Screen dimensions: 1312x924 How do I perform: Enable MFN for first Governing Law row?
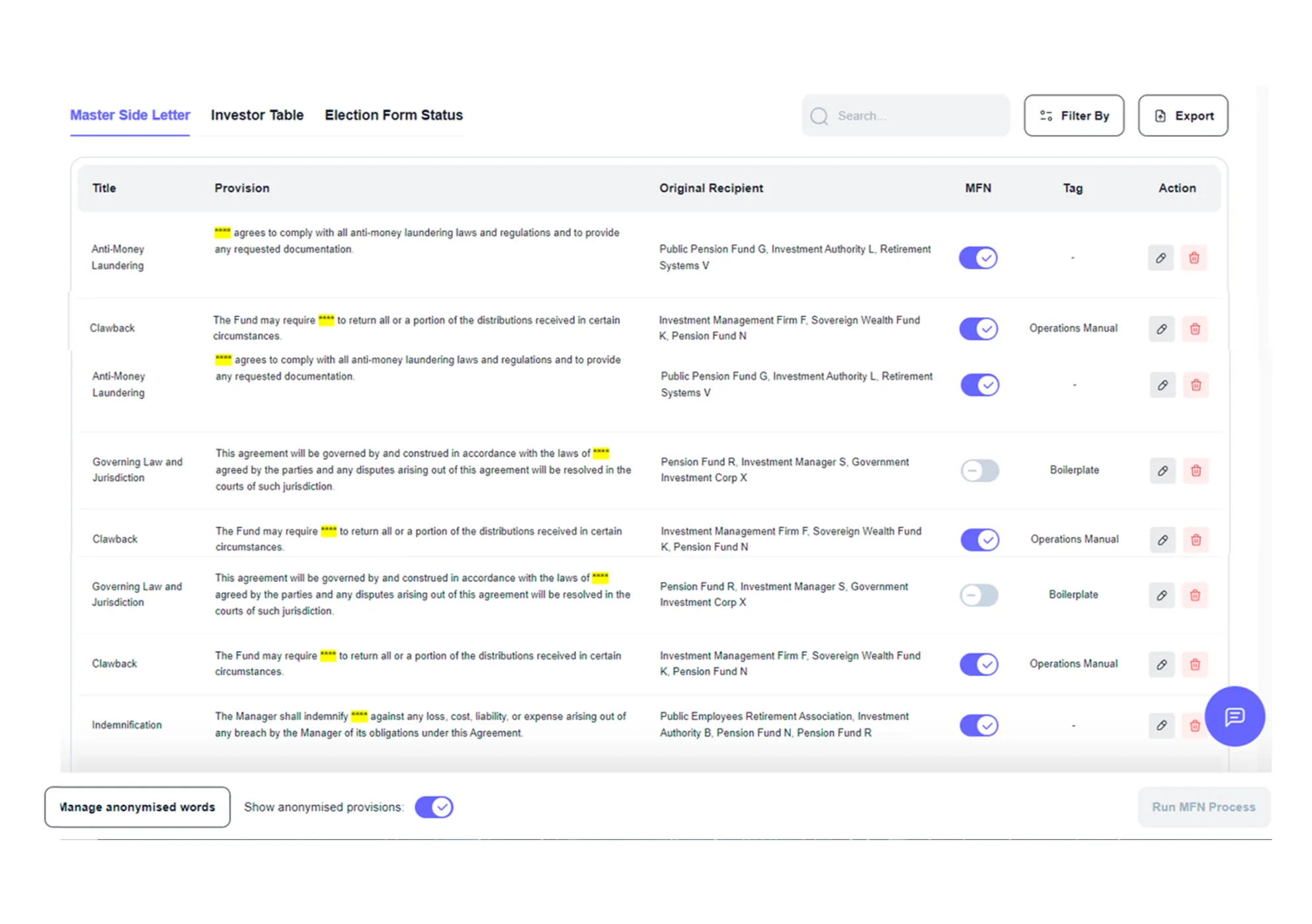980,471
